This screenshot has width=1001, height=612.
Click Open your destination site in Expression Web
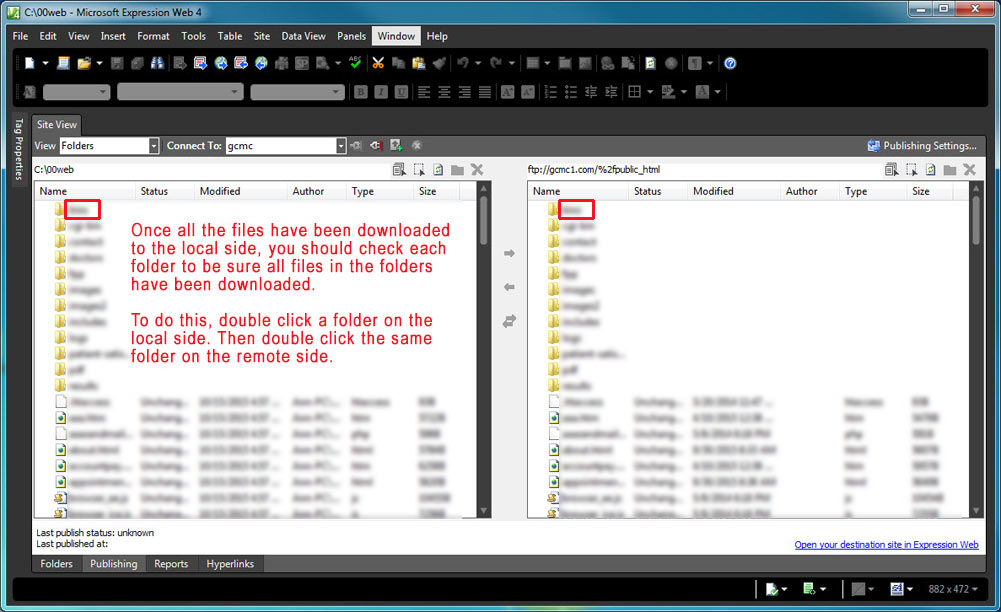tap(886, 544)
